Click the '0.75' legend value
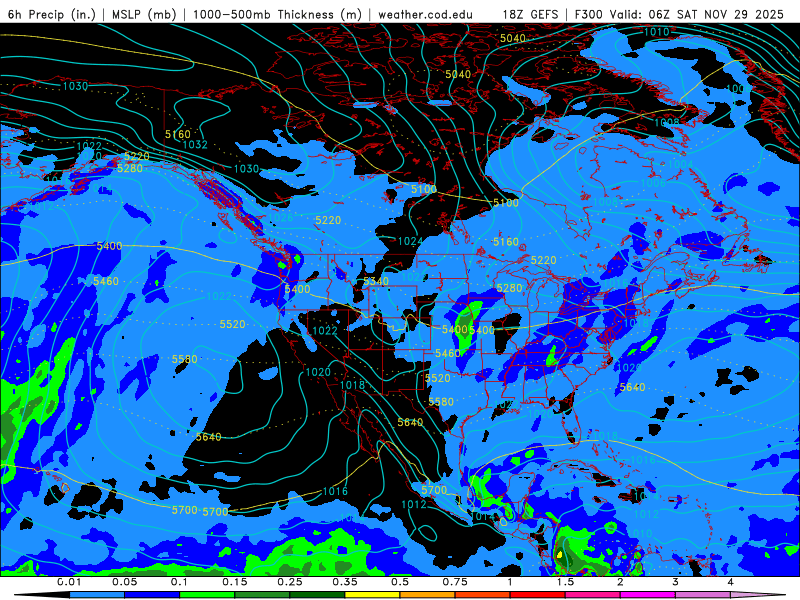This screenshot has height=600, width=800. tap(455, 582)
